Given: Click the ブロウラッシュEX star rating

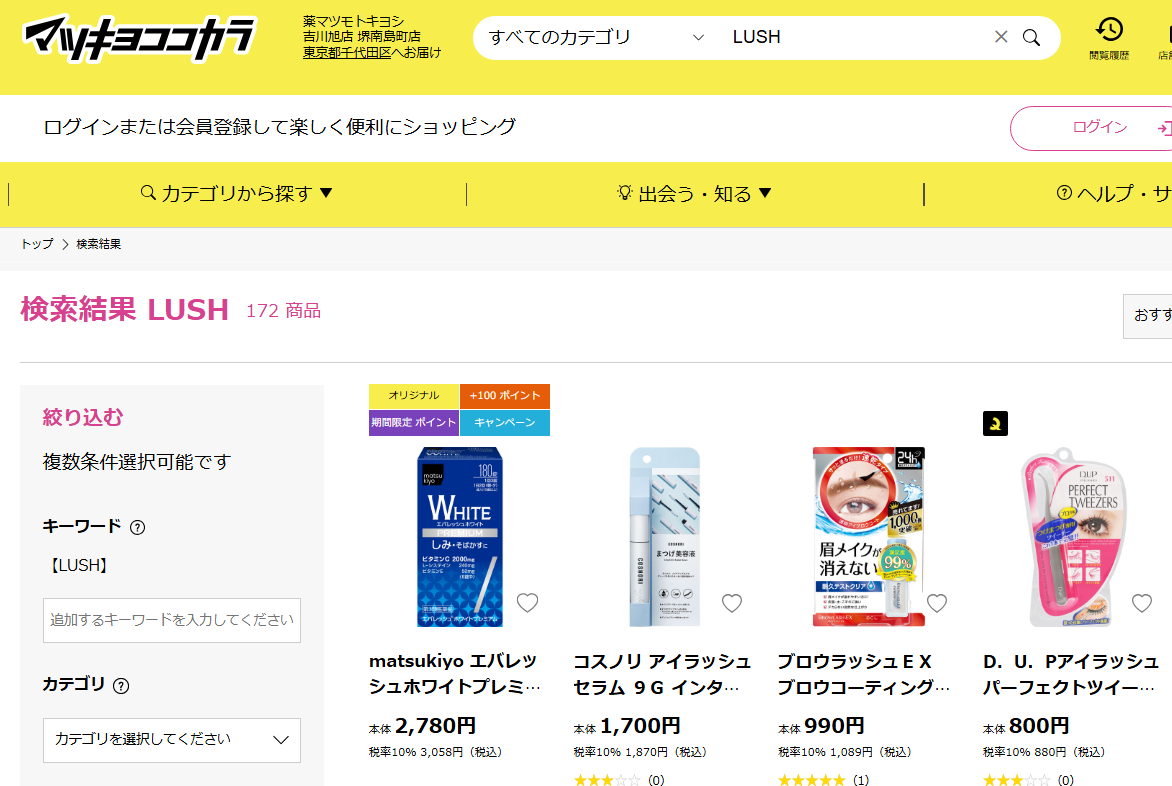Looking at the screenshot, I should coord(812,780).
